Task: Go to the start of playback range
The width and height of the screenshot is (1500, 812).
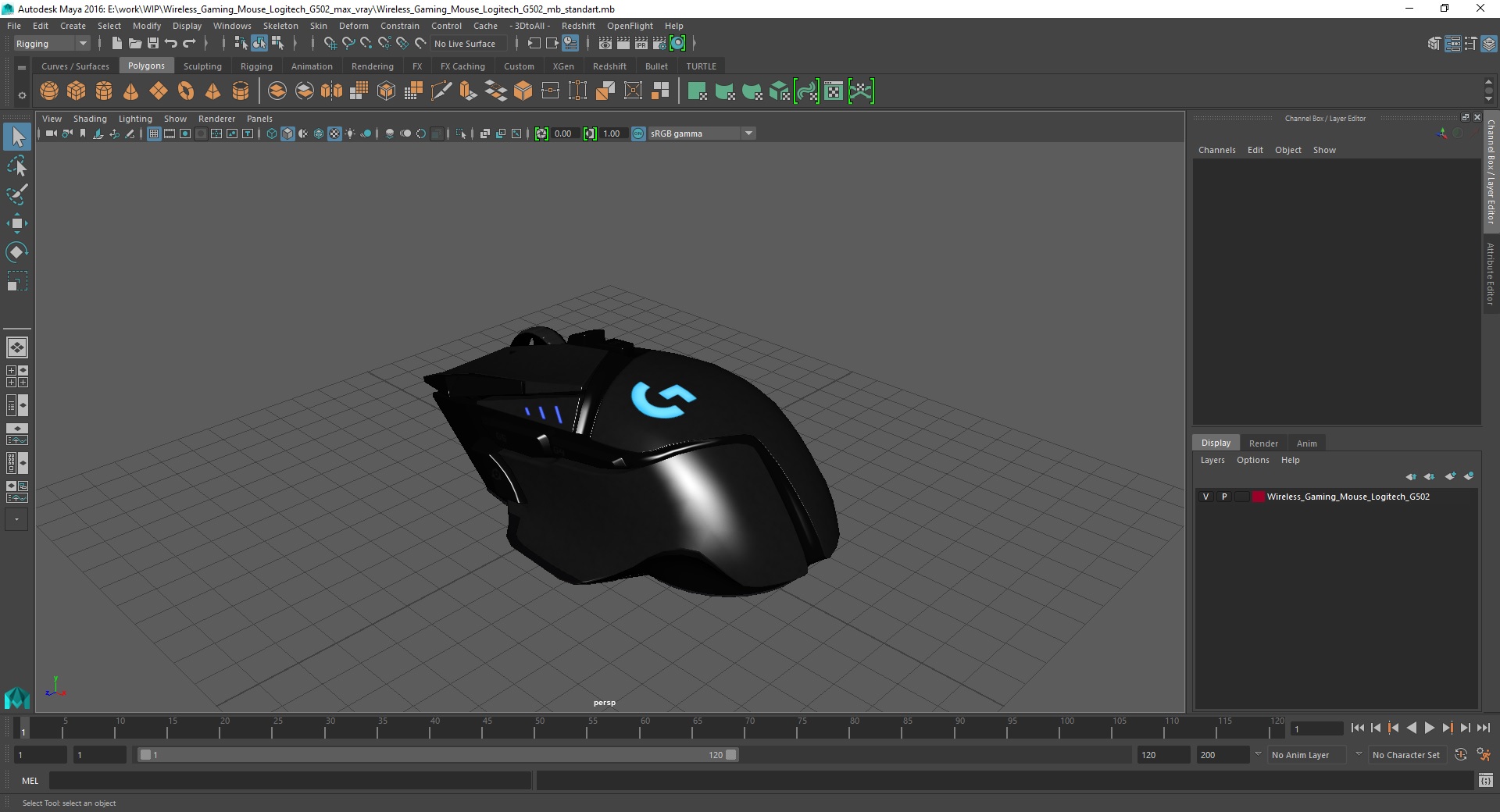Action: tap(1358, 728)
